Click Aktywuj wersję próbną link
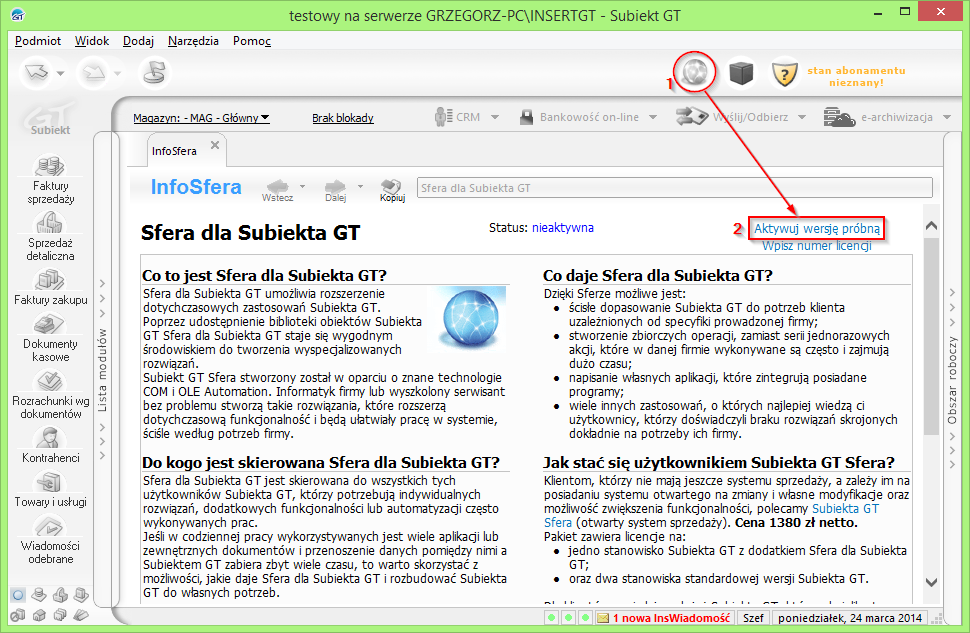This screenshot has width=970, height=633. pyautogui.click(x=817, y=228)
